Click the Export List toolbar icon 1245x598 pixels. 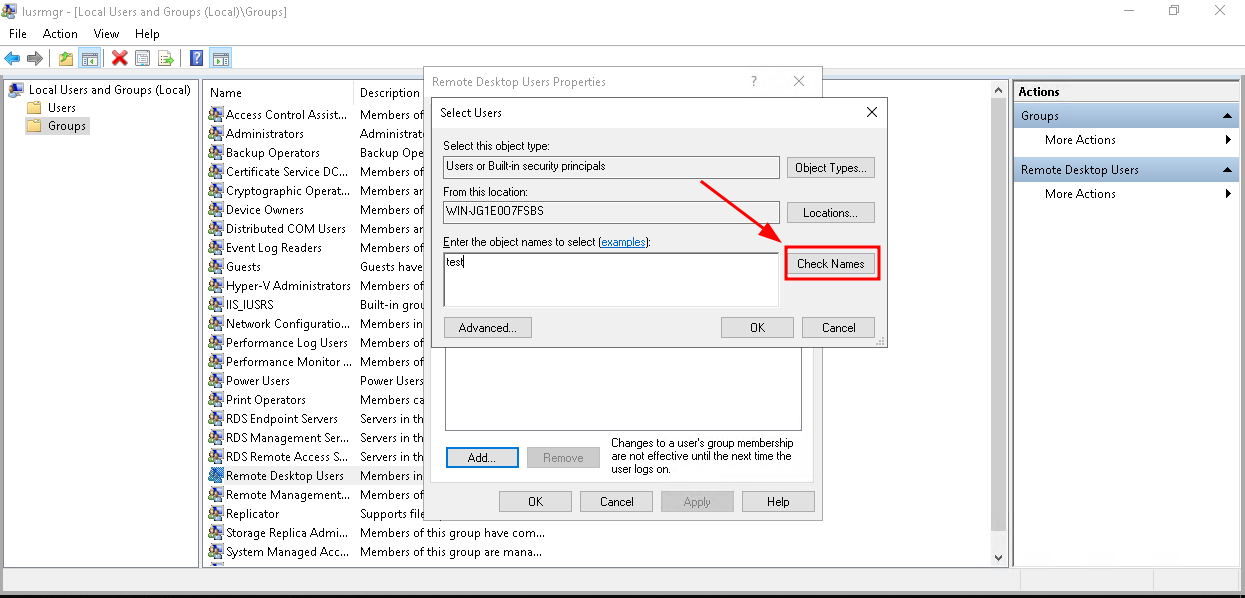166,58
